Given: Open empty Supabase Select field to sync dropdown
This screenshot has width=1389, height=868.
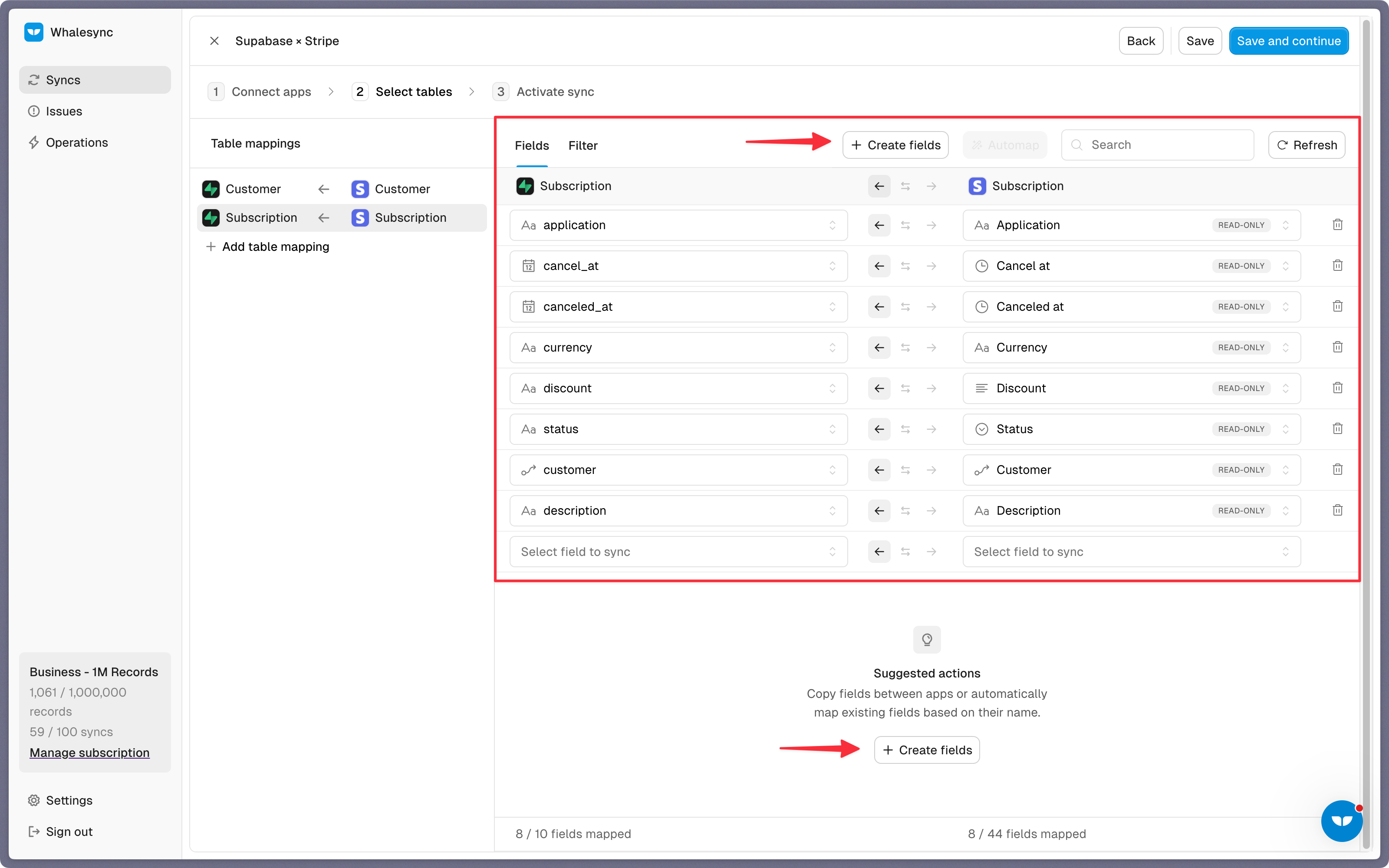Looking at the screenshot, I should (678, 552).
